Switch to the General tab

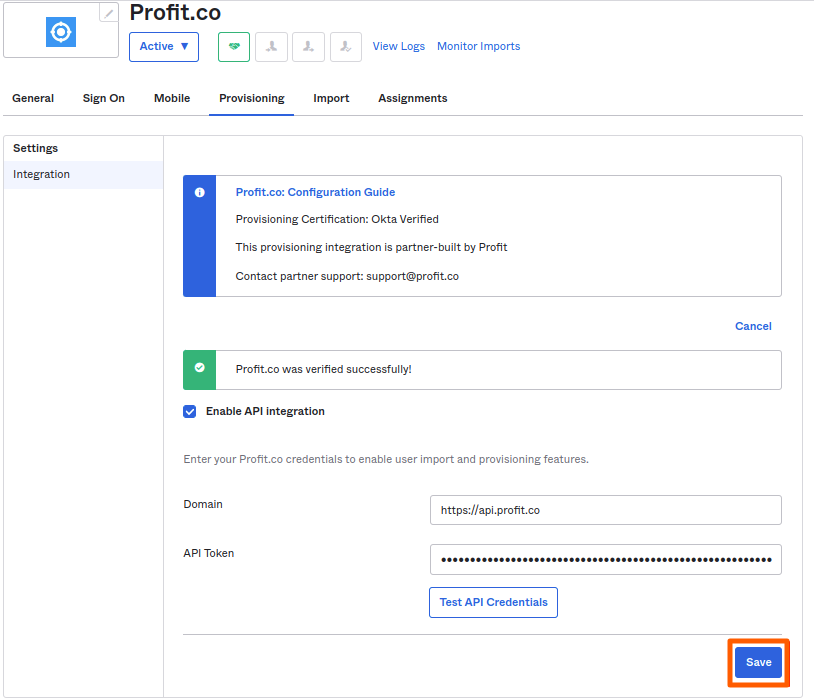point(33,98)
